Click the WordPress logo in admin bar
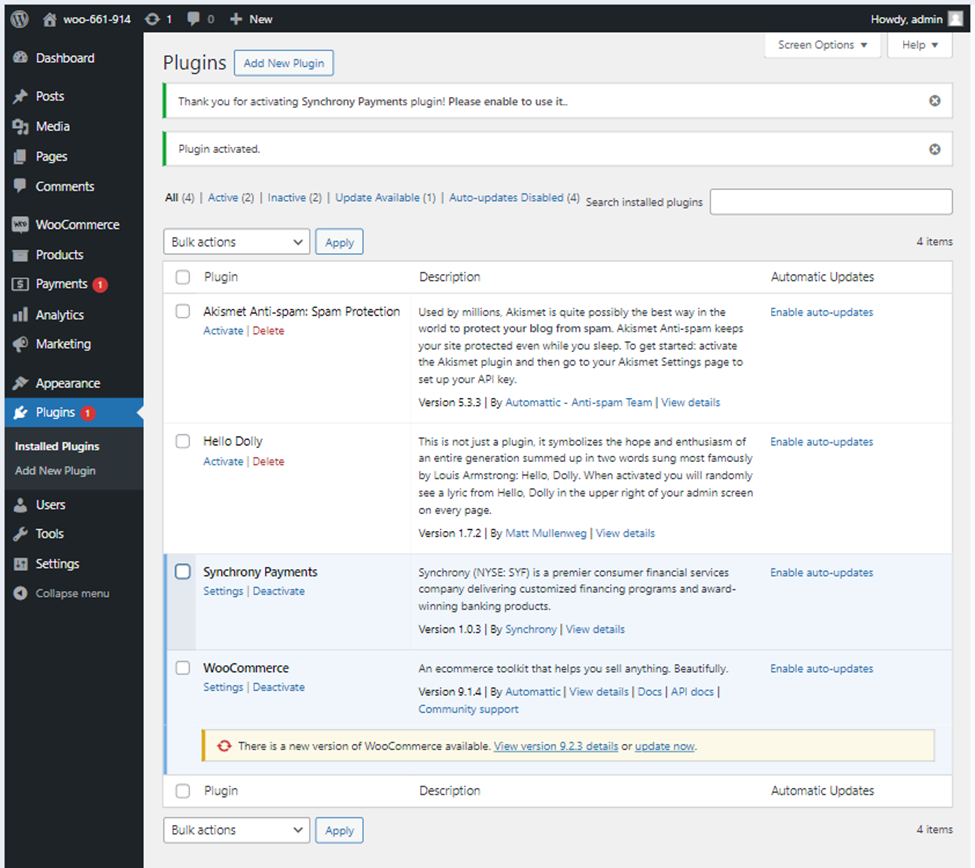The image size is (975, 868). pyautogui.click(x=20, y=19)
